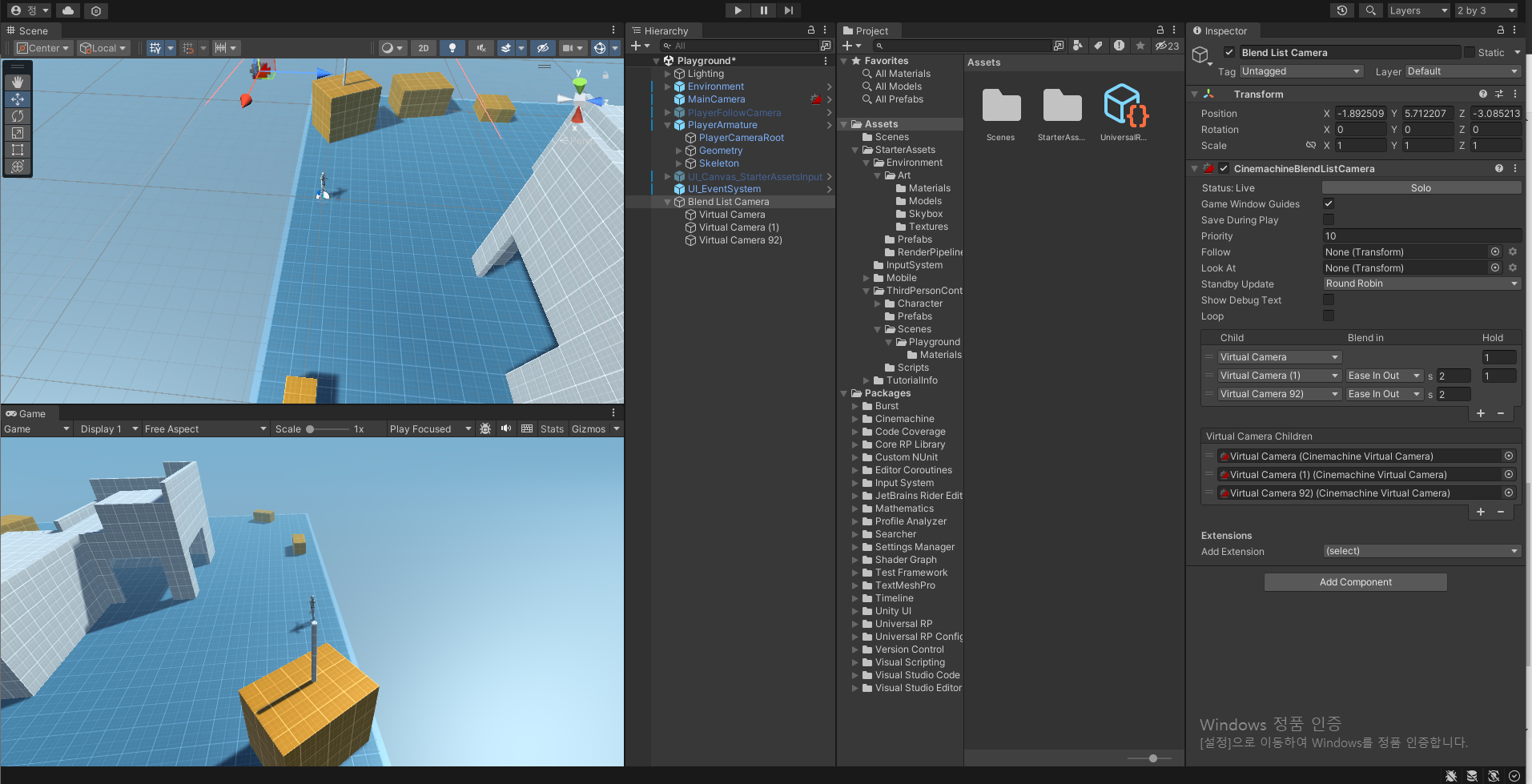Enable Save During Play checkbox
This screenshot has width=1532, height=784.
[1329, 219]
